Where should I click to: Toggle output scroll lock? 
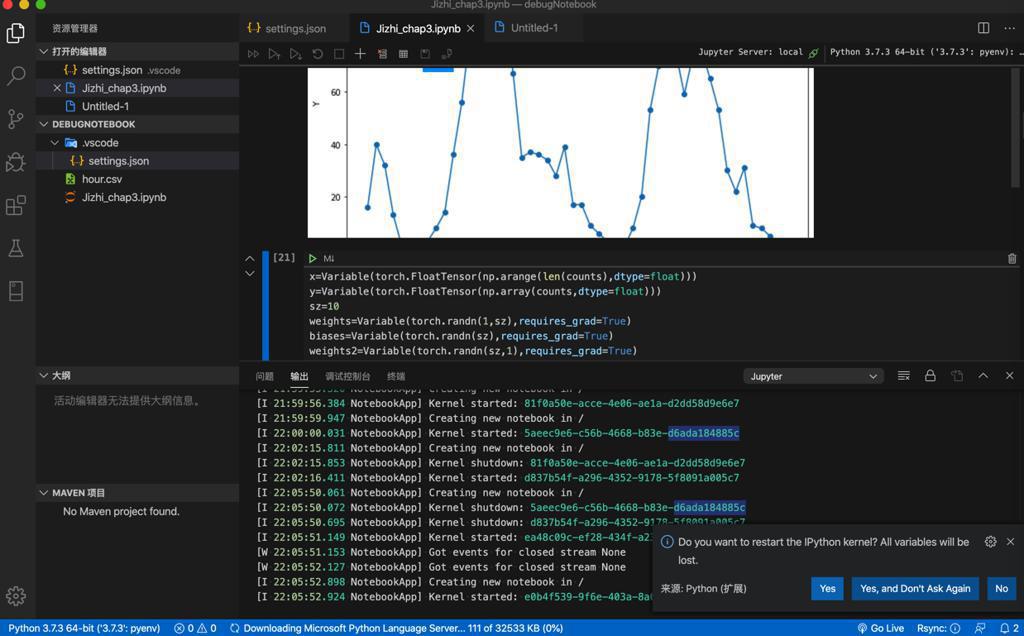[930, 376]
